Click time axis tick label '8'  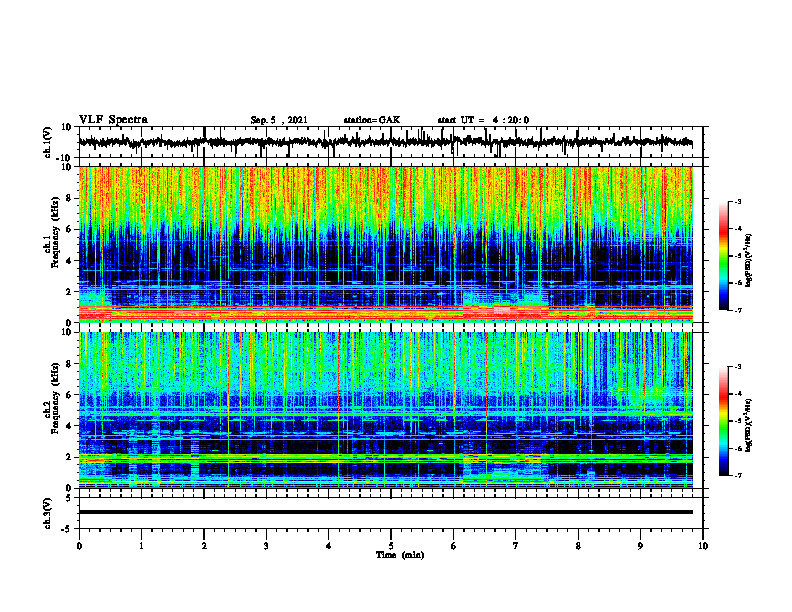578,546
